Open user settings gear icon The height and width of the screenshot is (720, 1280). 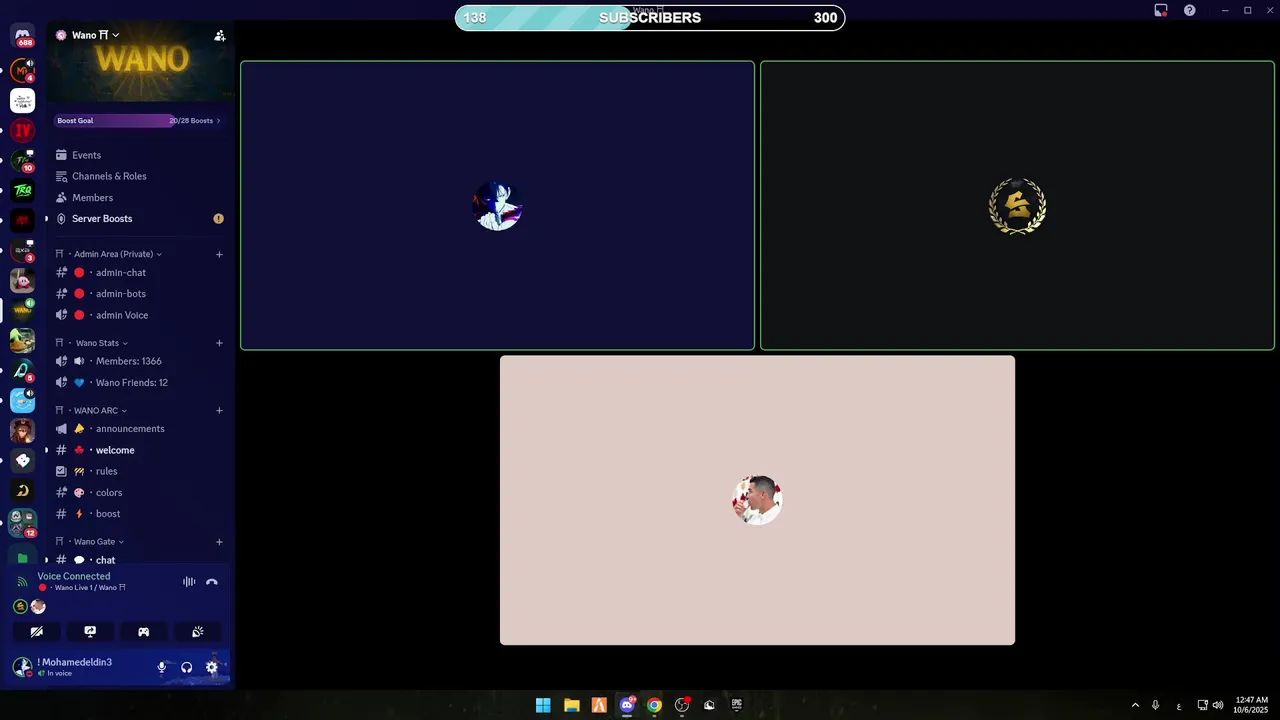212,667
